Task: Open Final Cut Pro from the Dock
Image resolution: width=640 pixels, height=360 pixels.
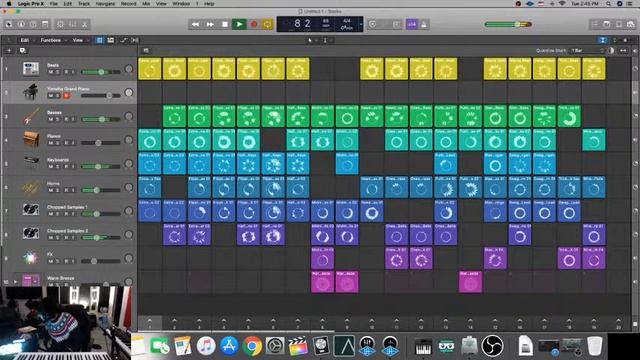Action: coord(298,346)
